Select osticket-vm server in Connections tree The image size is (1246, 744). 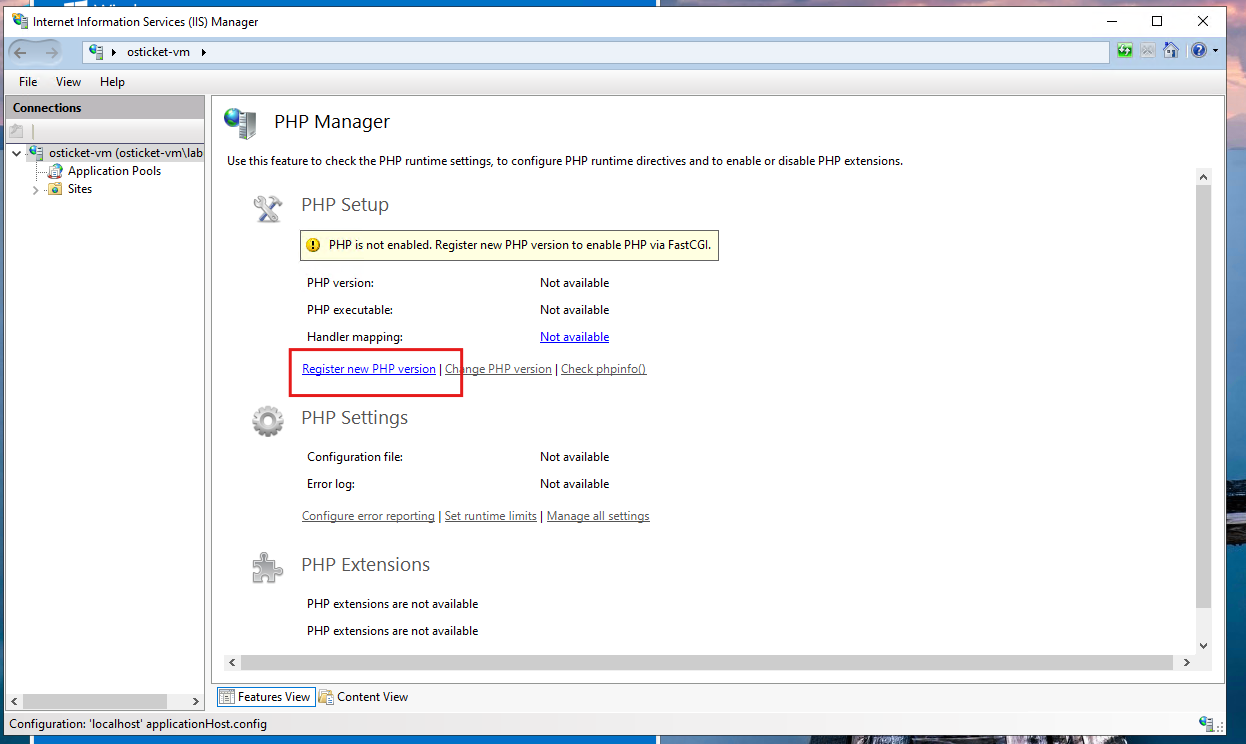click(125, 153)
